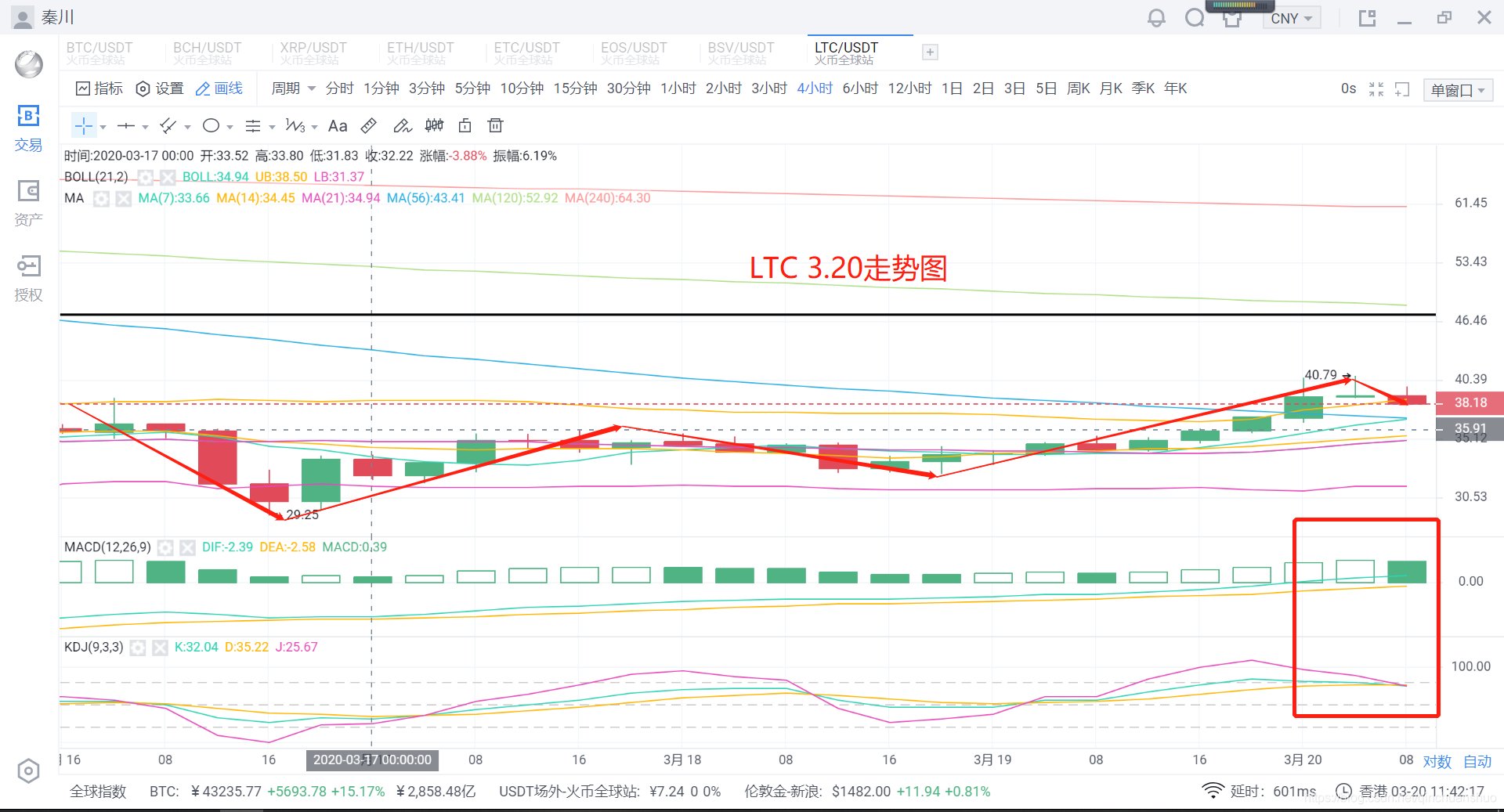Open the 单窗口 window layout dropdown
The image size is (1504, 812).
pyautogui.click(x=1458, y=90)
